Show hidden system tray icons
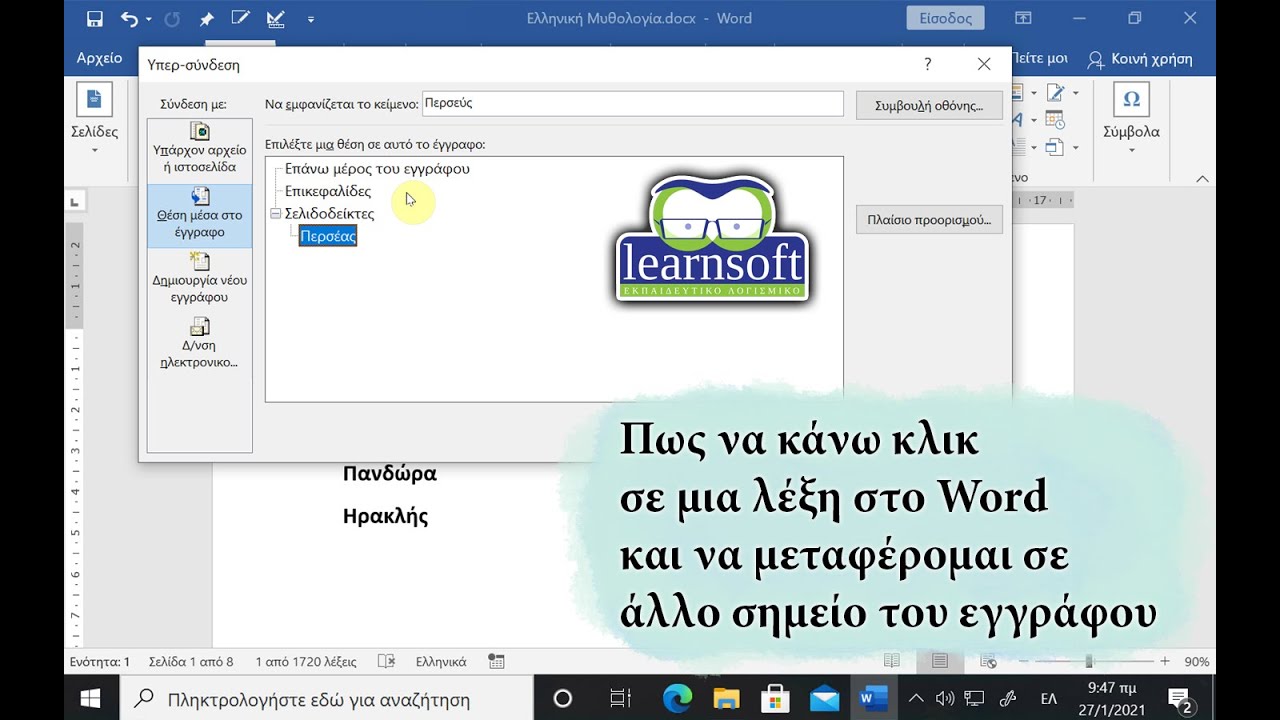 click(917, 698)
